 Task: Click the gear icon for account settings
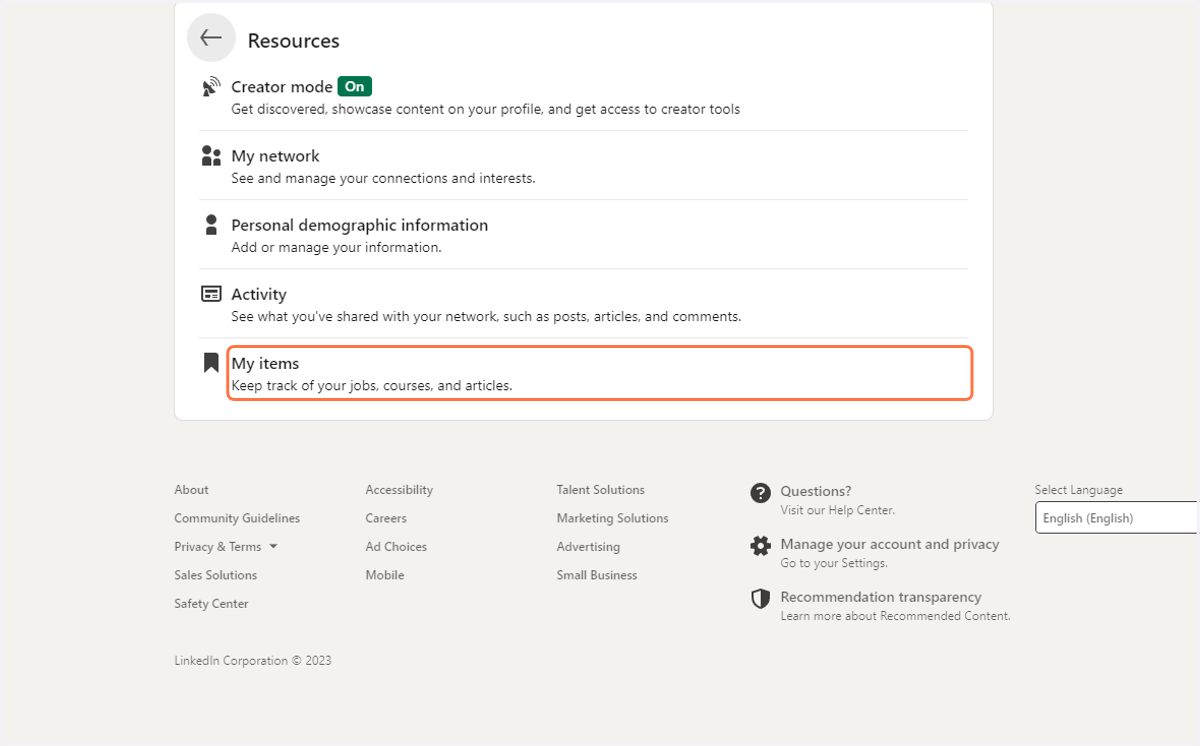tap(761, 546)
